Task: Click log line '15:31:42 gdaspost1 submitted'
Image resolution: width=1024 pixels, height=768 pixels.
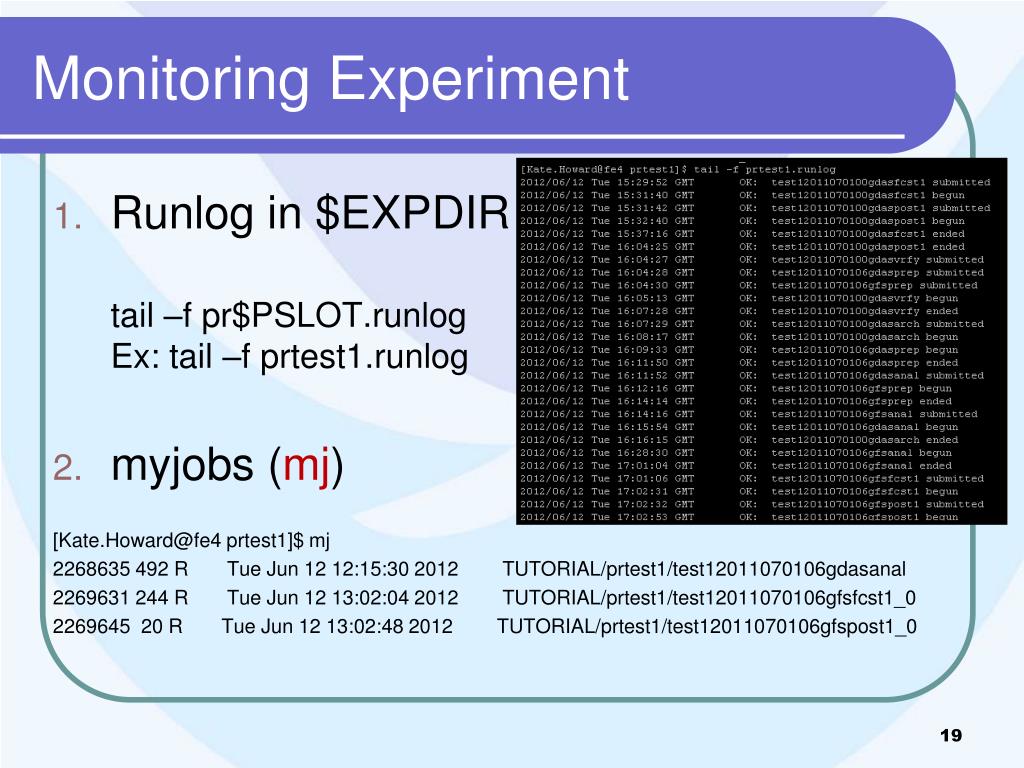Action: pyautogui.click(x=755, y=208)
